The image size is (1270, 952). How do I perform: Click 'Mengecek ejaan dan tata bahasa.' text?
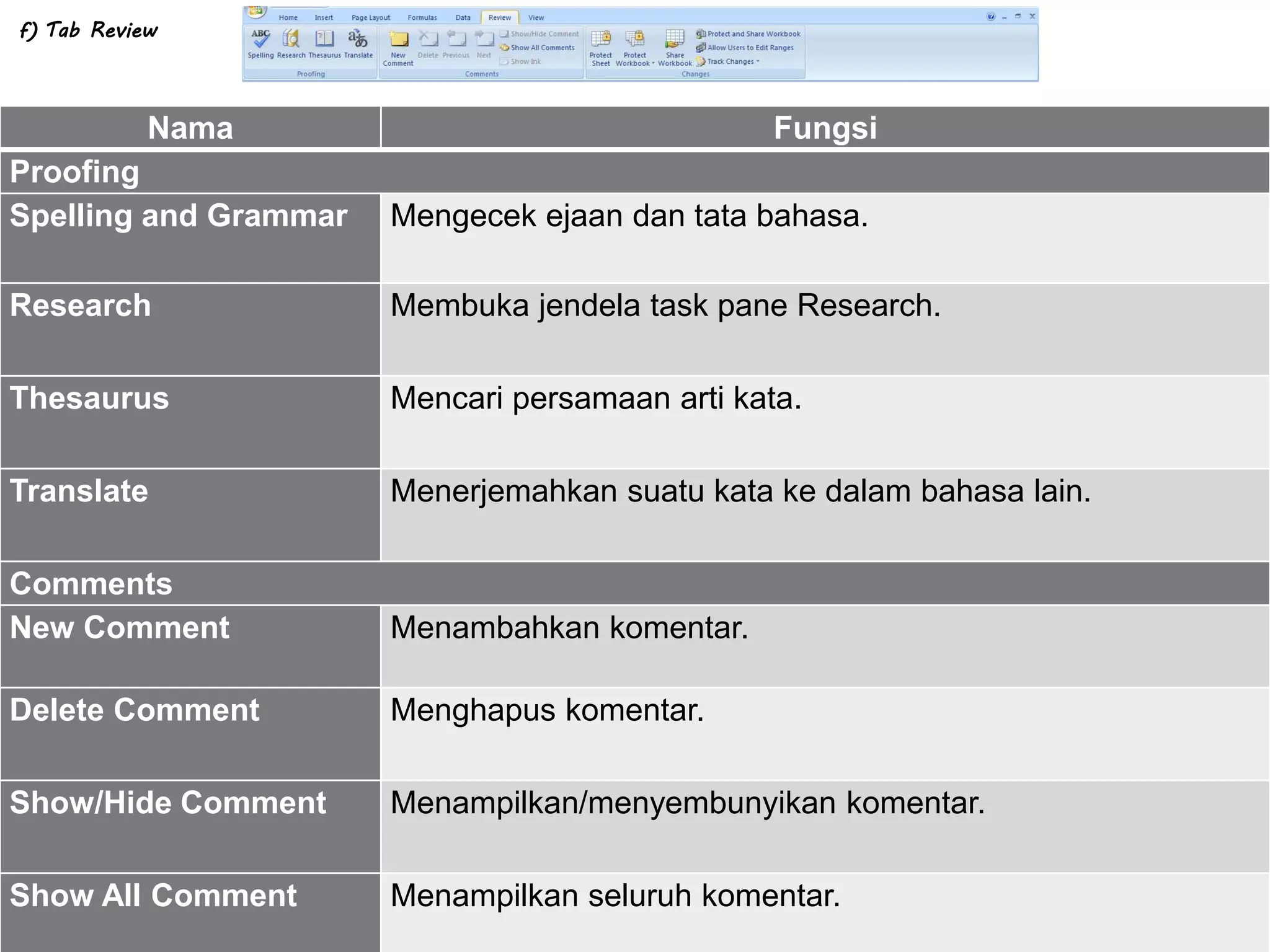click(629, 216)
